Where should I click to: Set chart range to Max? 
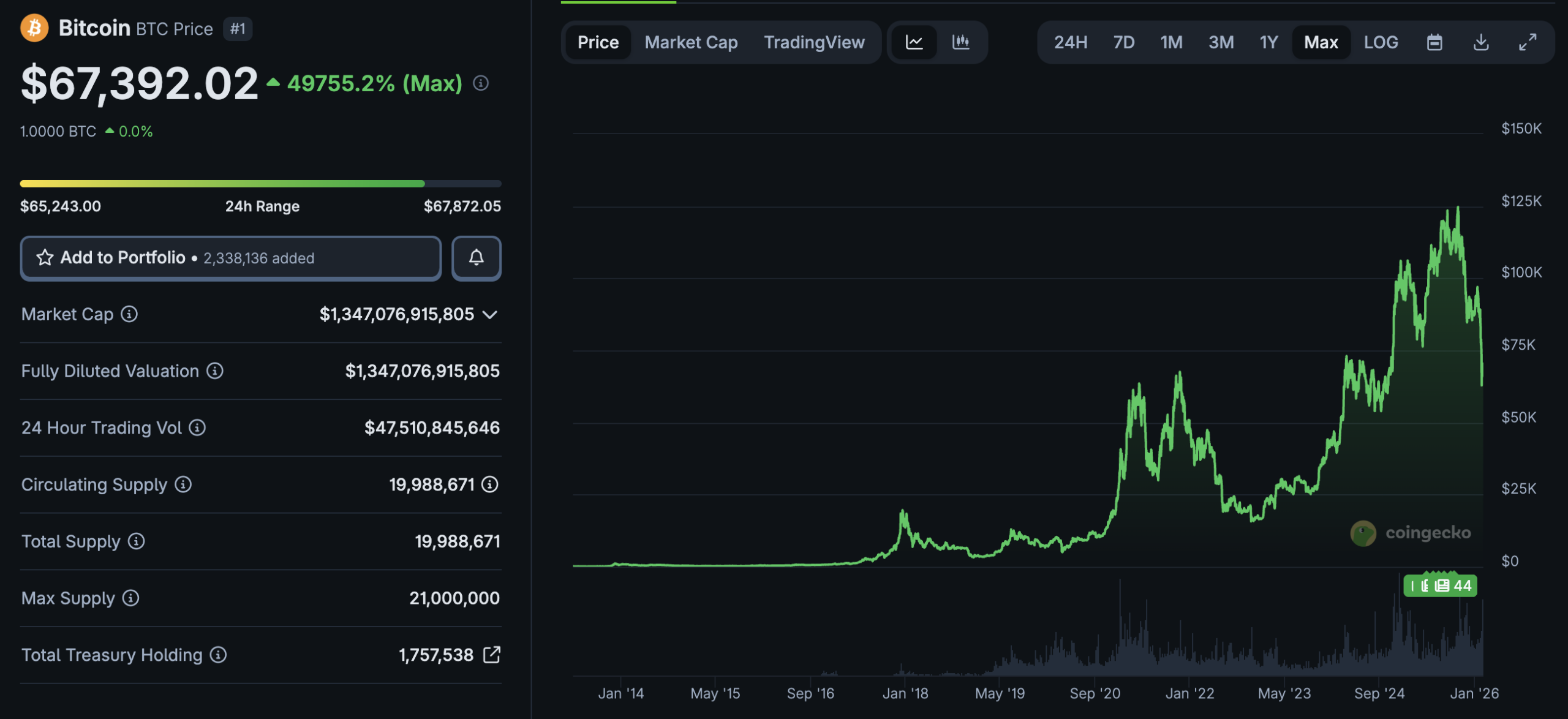click(x=1321, y=42)
